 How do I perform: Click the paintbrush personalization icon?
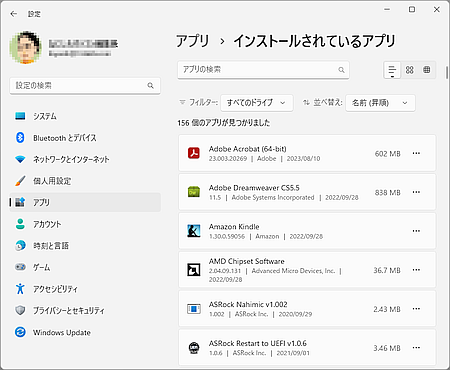[20, 181]
